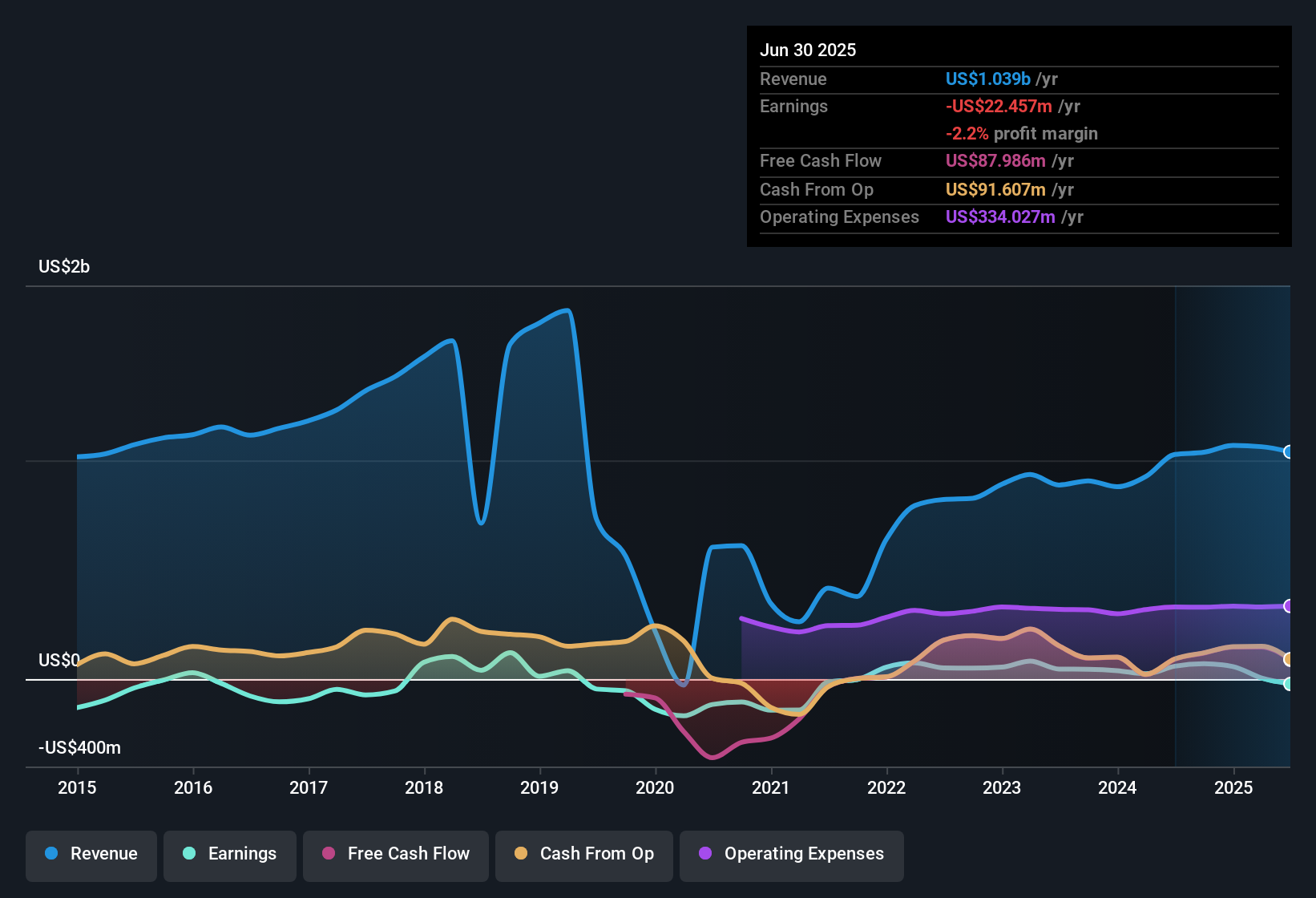Select the Revenue endpoint marker on the chart

click(x=1288, y=451)
